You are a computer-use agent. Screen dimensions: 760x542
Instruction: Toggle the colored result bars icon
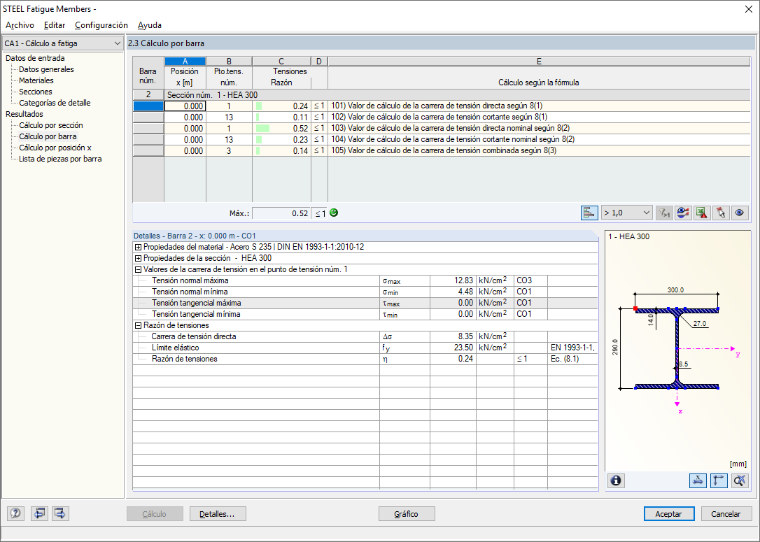tap(589, 213)
